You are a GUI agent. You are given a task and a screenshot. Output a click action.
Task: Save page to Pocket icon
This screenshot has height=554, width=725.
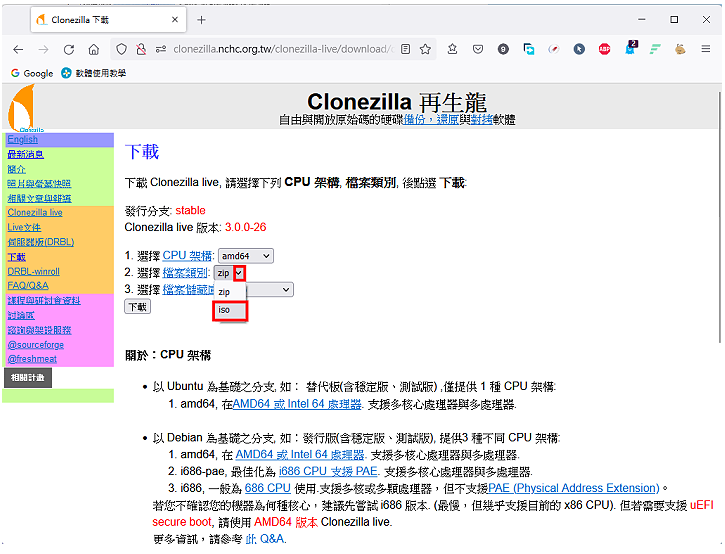pyautogui.click(x=478, y=49)
